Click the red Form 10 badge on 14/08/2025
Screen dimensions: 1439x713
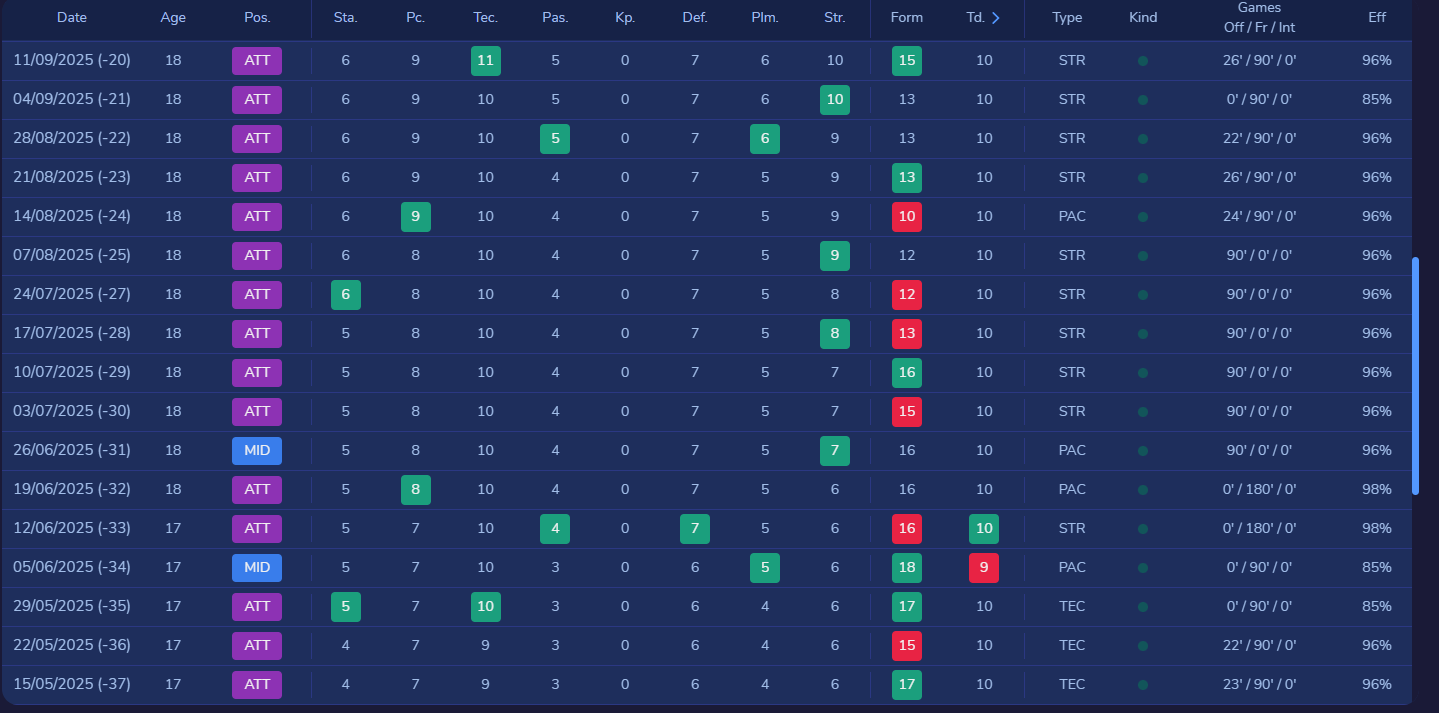[x=906, y=217]
